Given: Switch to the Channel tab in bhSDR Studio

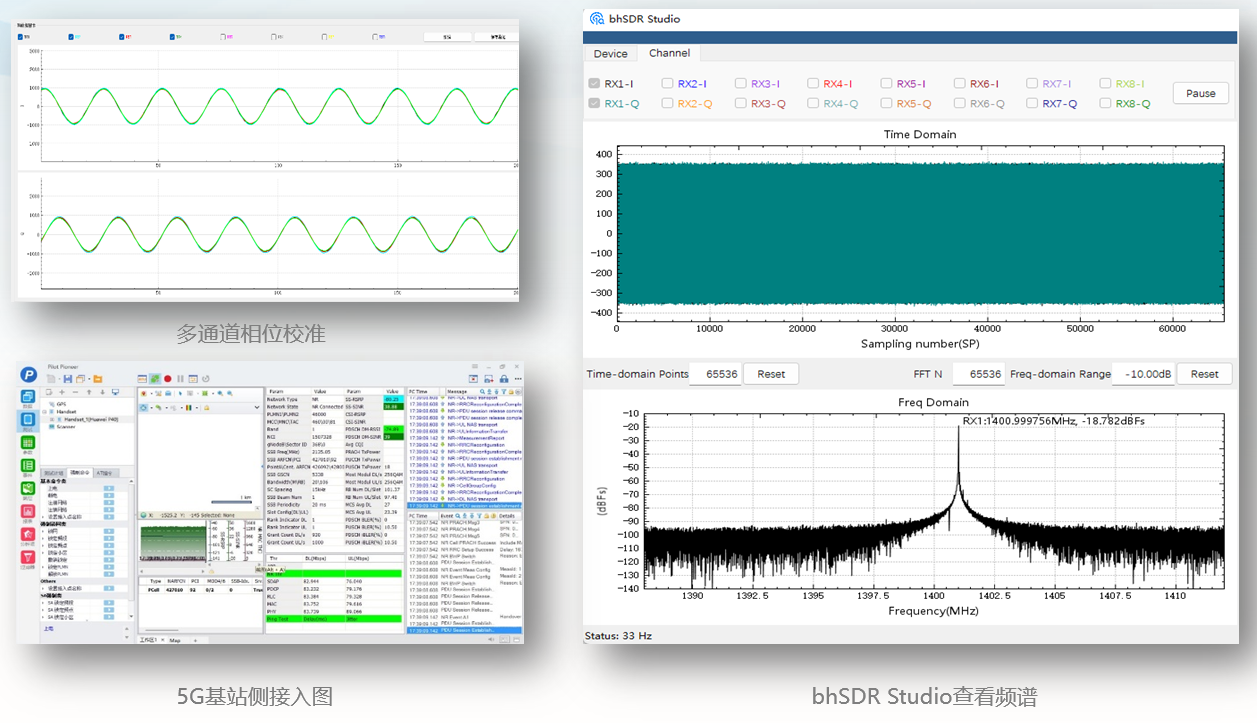Looking at the screenshot, I should tap(669, 53).
